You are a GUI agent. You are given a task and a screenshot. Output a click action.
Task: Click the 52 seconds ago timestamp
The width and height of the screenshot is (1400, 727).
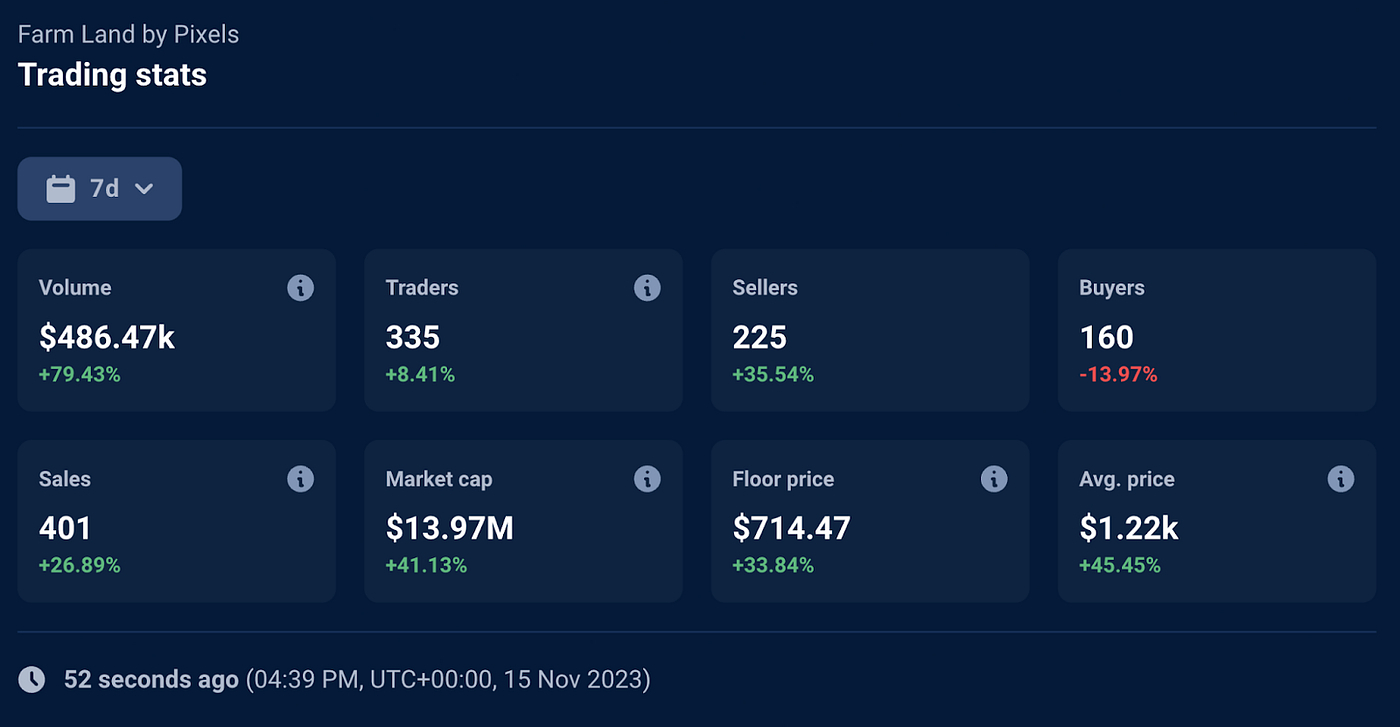151,680
